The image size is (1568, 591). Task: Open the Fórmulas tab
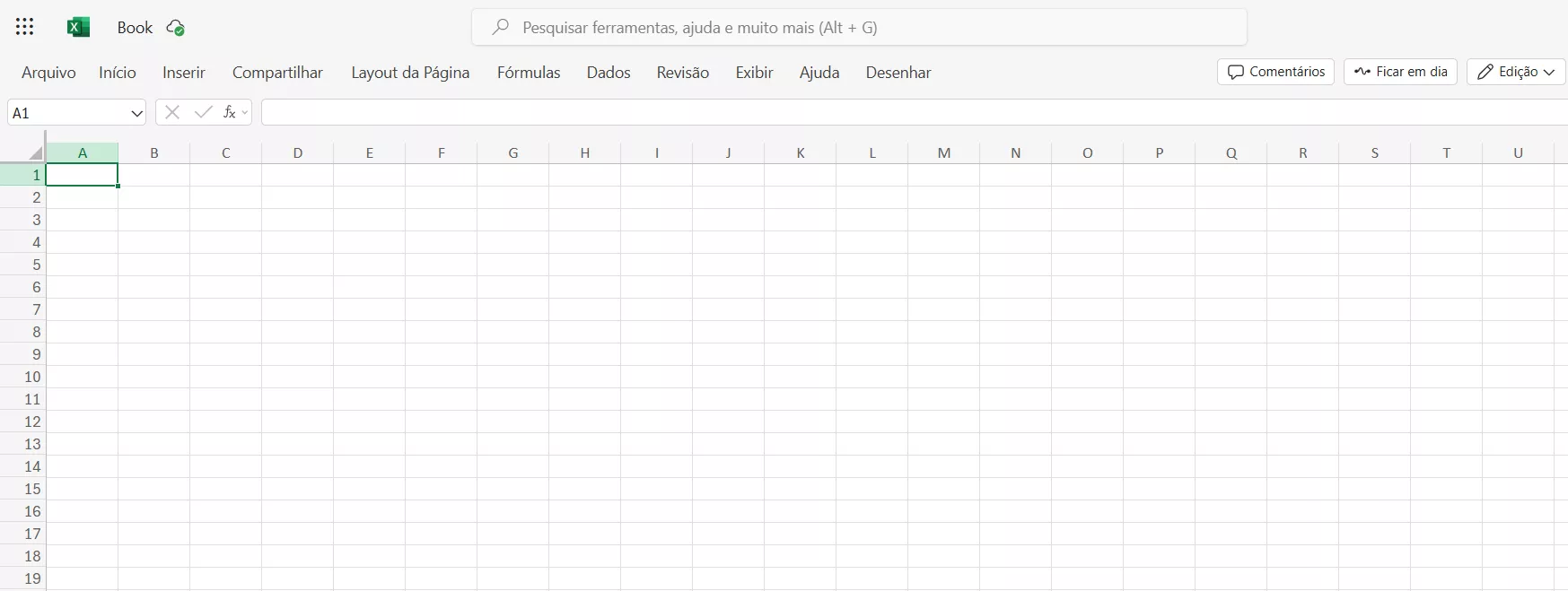[x=529, y=73]
